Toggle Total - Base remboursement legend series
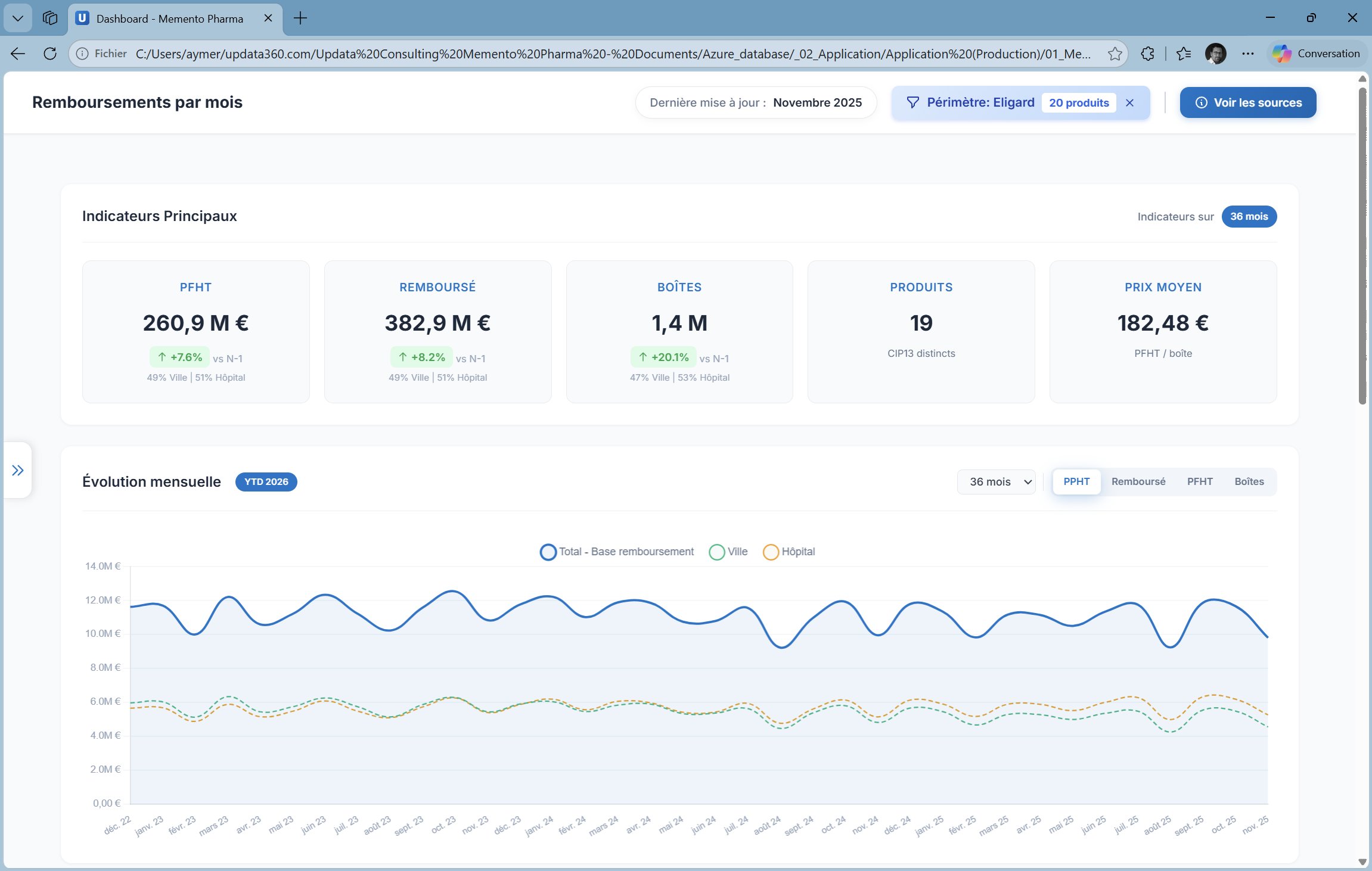The width and height of the screenshot is (1372, 871). pyautogui.click(x=617, y=552)
